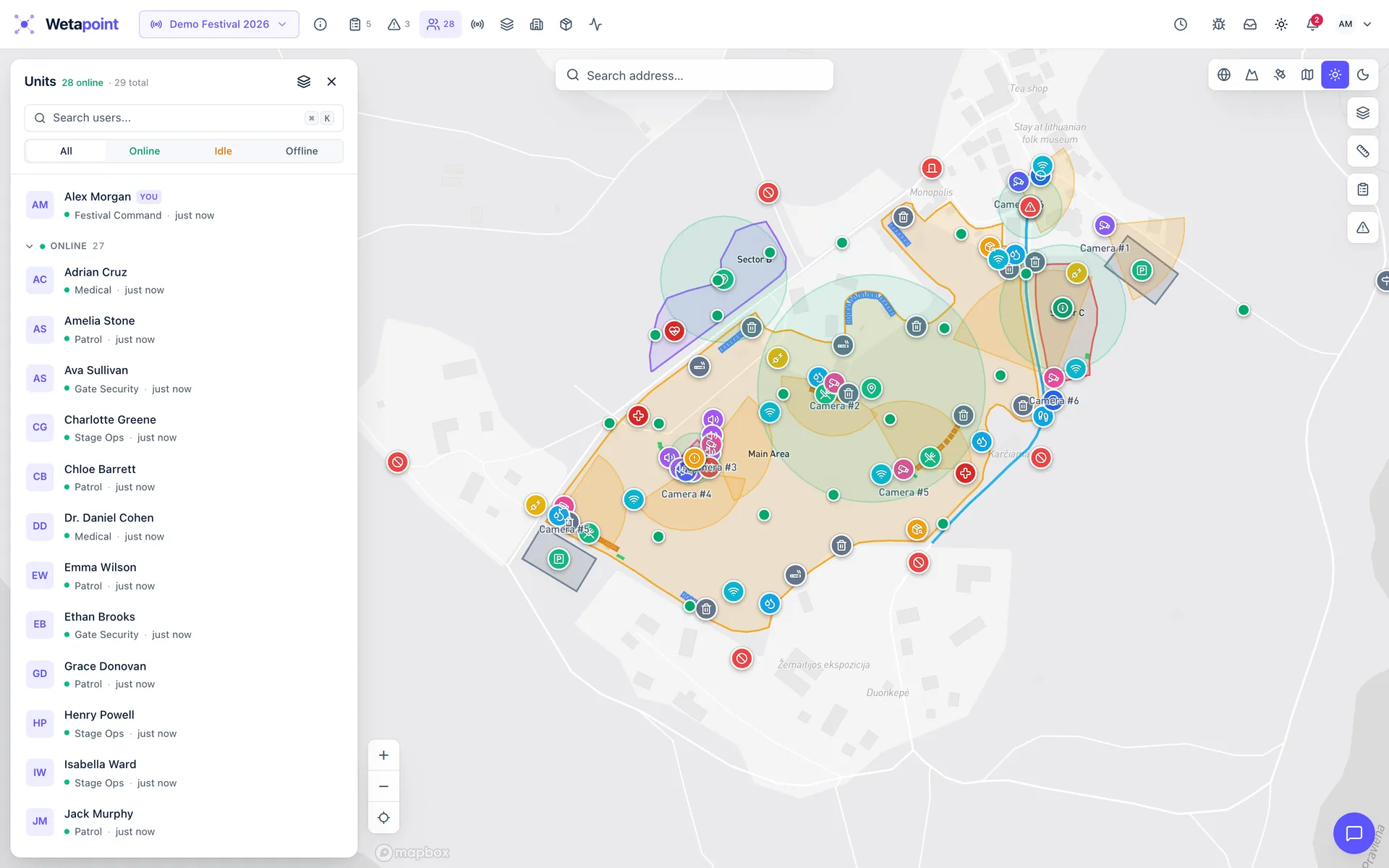
Task: Click the red alert triangle map marker
Action: pyautogui.click(x=1030, y=207)
